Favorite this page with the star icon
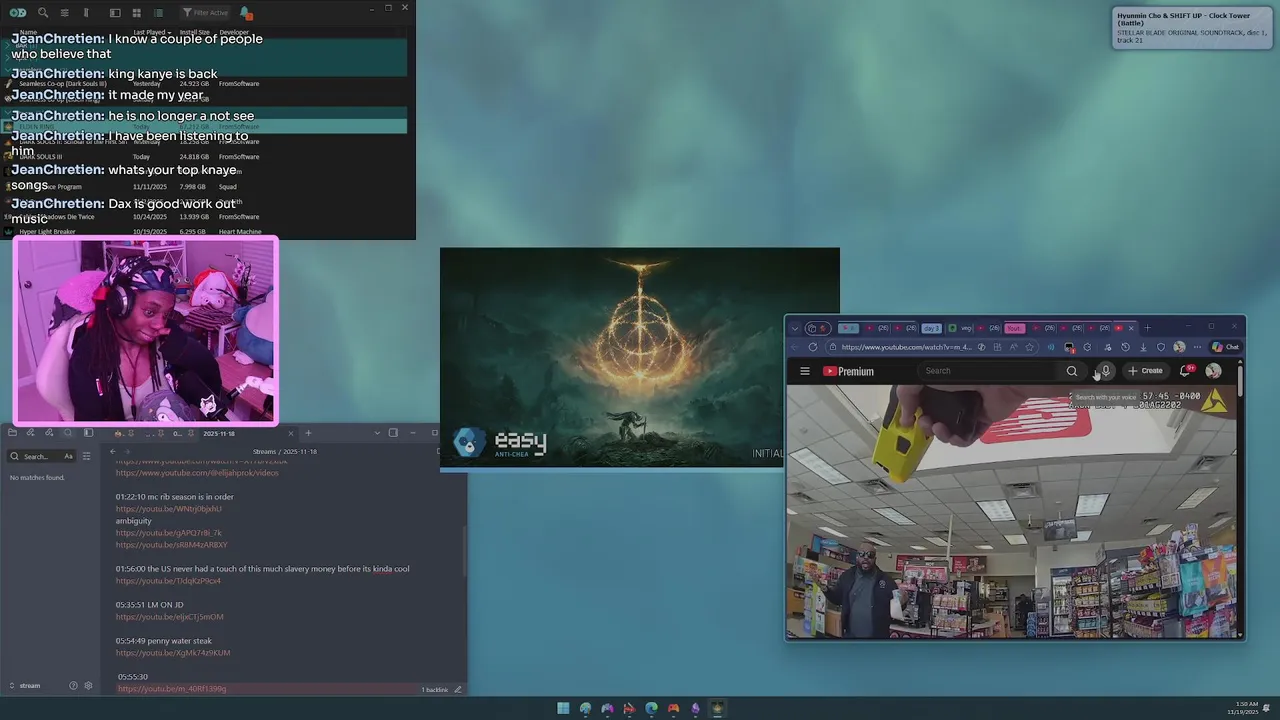The width and height of the screenshot is (1280, 720). 1029,347
